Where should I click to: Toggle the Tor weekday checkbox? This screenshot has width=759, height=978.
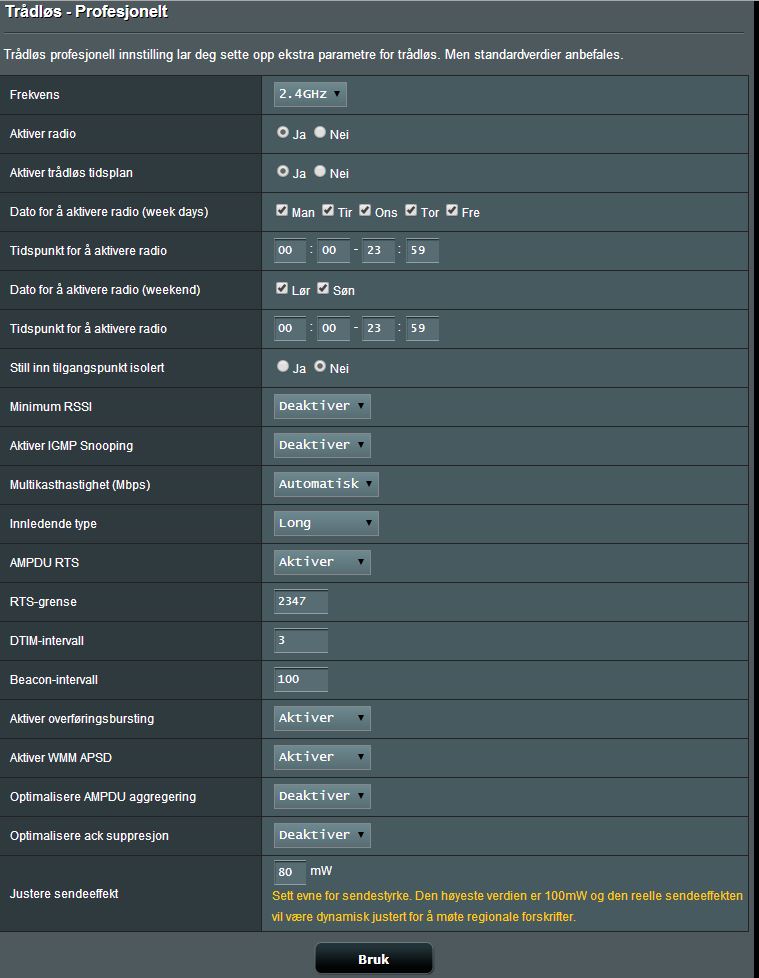[411, 210]
